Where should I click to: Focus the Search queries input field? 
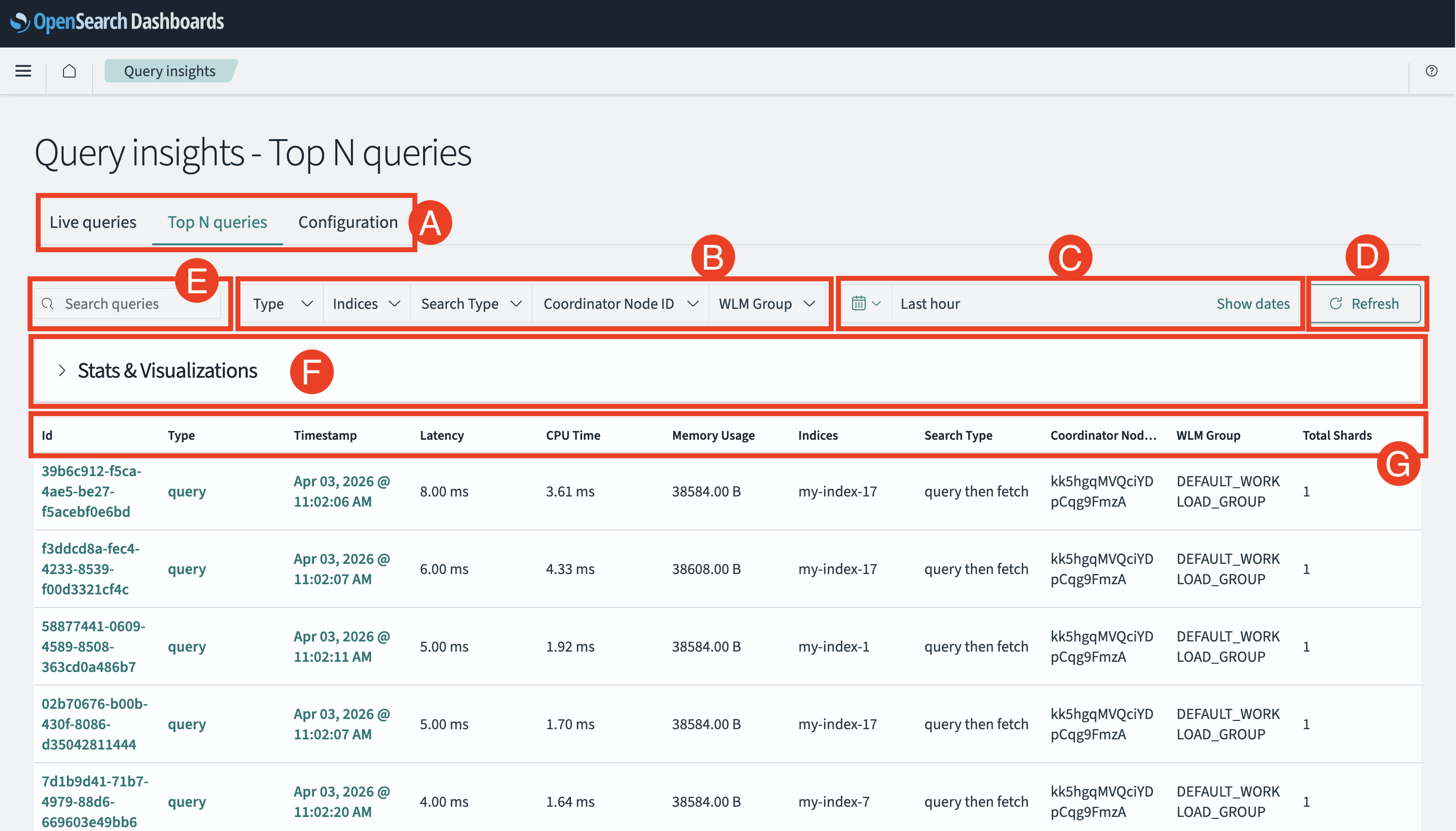point(128,304)
